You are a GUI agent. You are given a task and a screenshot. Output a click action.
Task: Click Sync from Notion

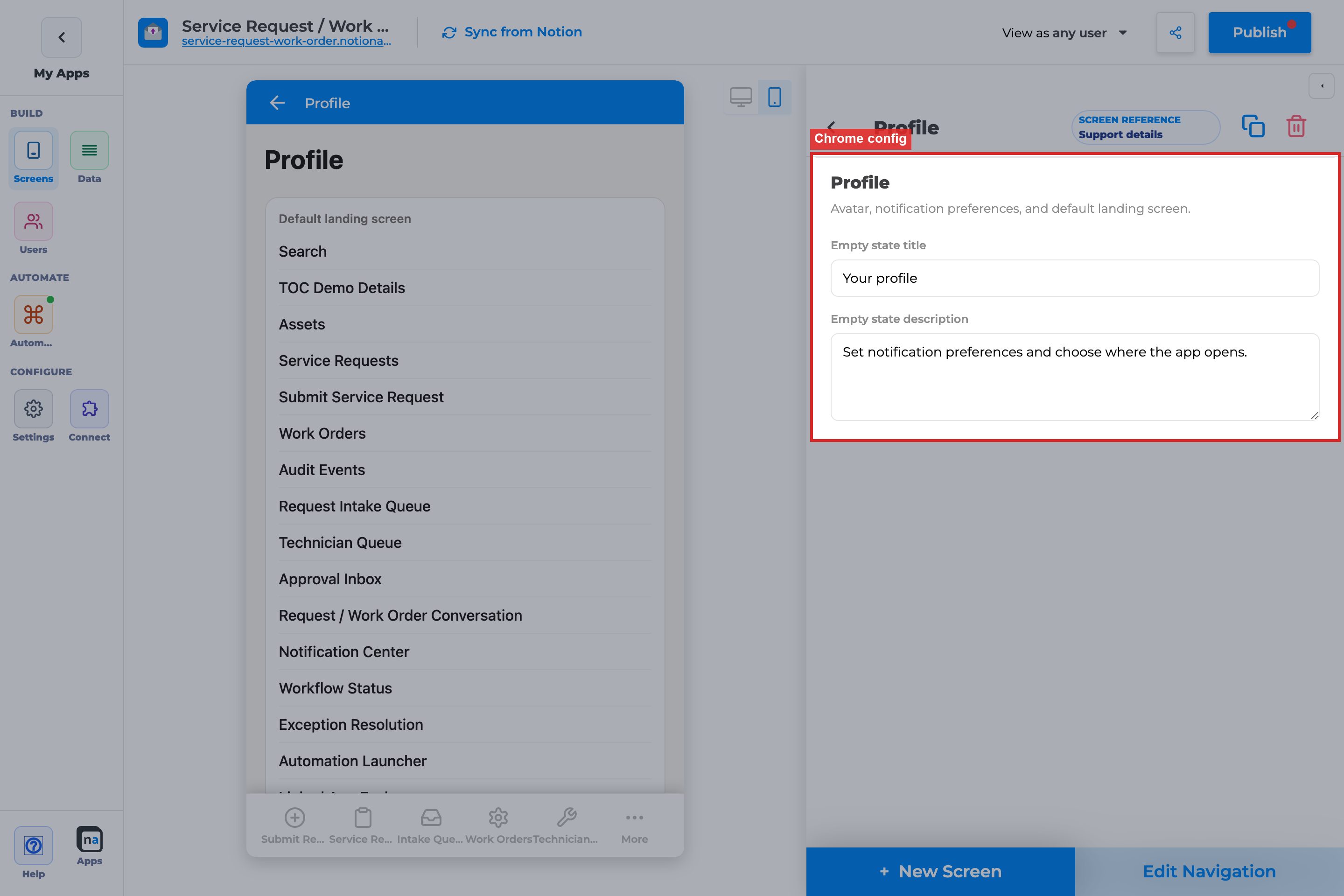(512, 33)
